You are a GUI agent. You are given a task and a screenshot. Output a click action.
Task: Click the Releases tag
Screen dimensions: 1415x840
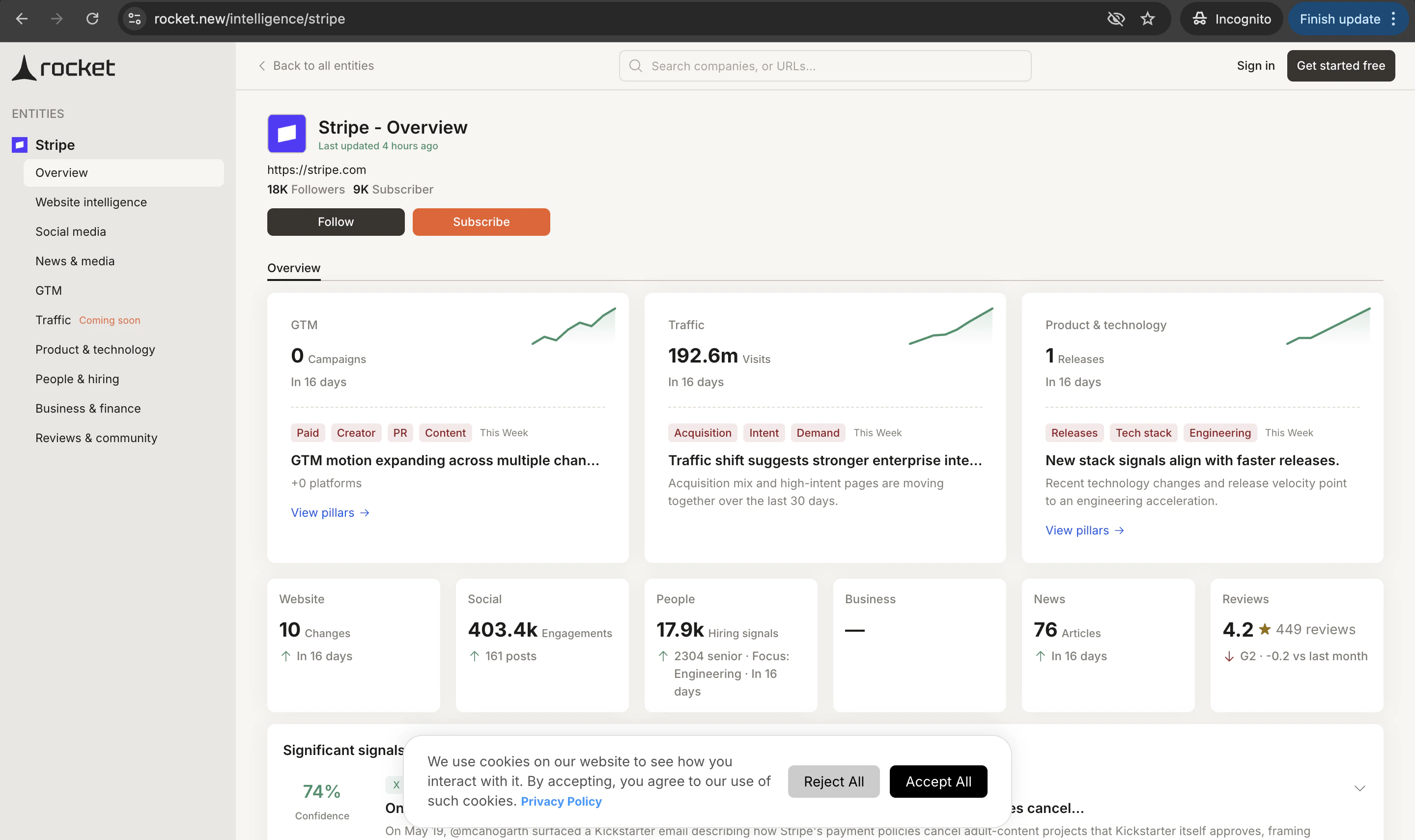pyautogui.click(x=1074, y=432)
